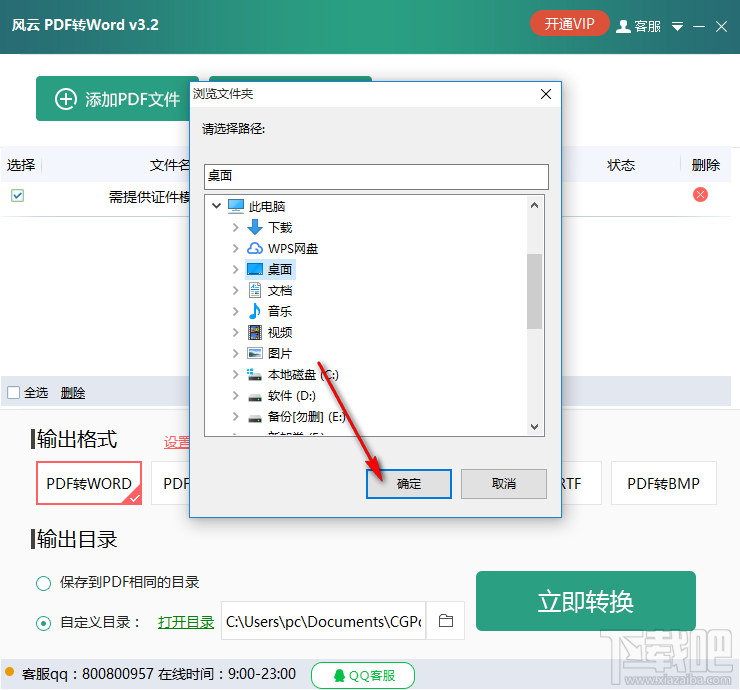The image size is (740, 690).
Task: Click the 删除 column header
Action: [x=706, y=165]
